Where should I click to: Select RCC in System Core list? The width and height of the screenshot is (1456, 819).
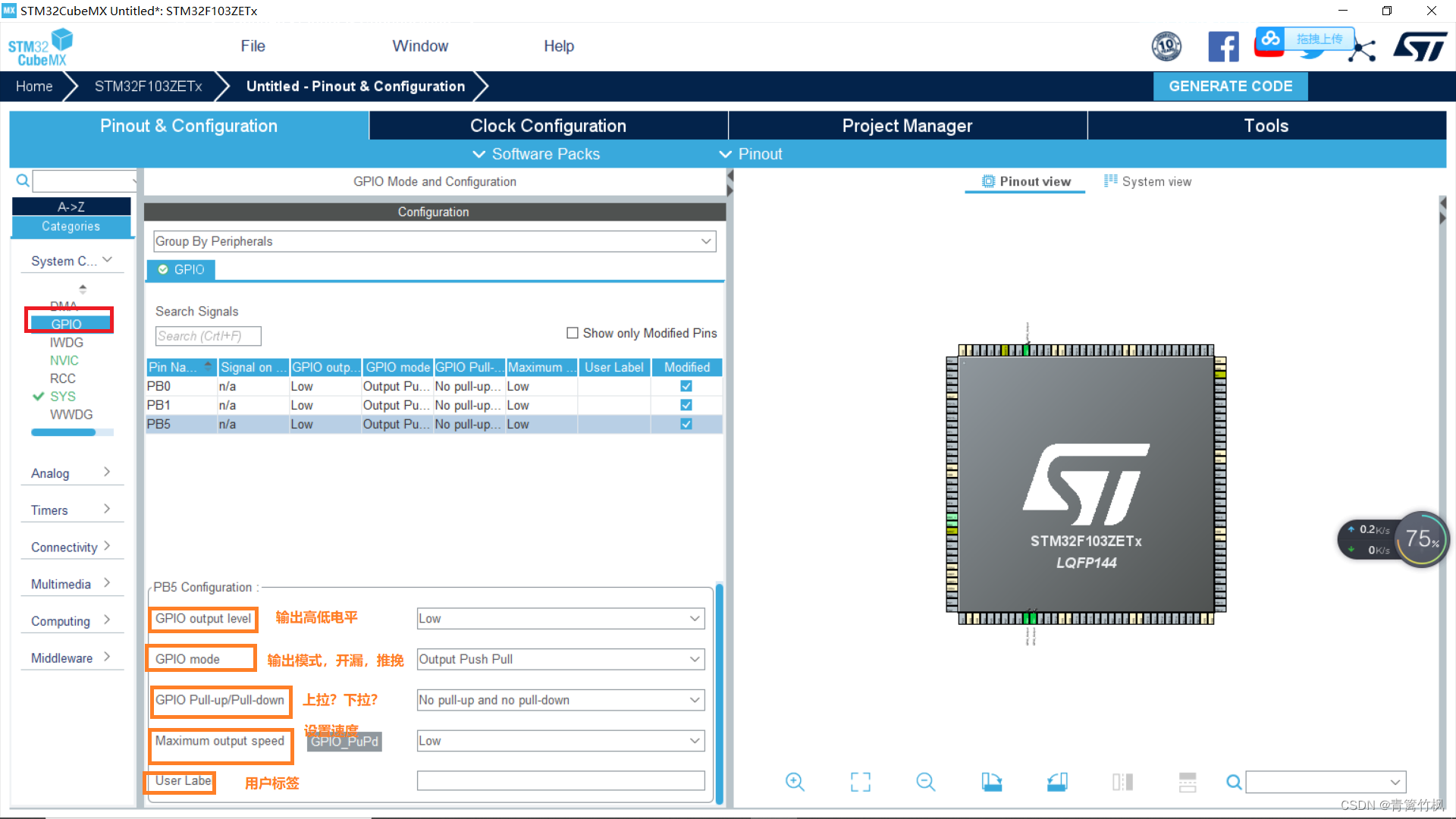(63, 378)
